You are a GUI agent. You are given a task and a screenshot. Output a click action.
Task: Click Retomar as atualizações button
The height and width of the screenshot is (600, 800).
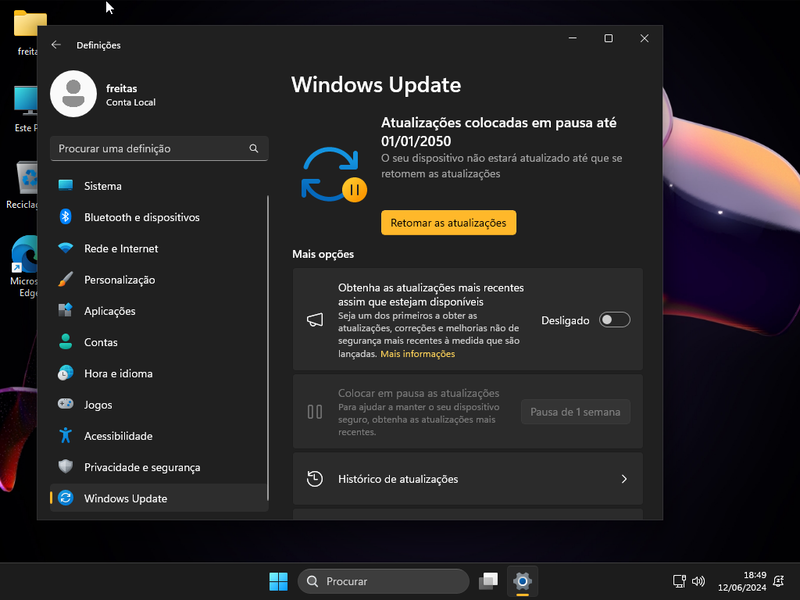point(448,223)
